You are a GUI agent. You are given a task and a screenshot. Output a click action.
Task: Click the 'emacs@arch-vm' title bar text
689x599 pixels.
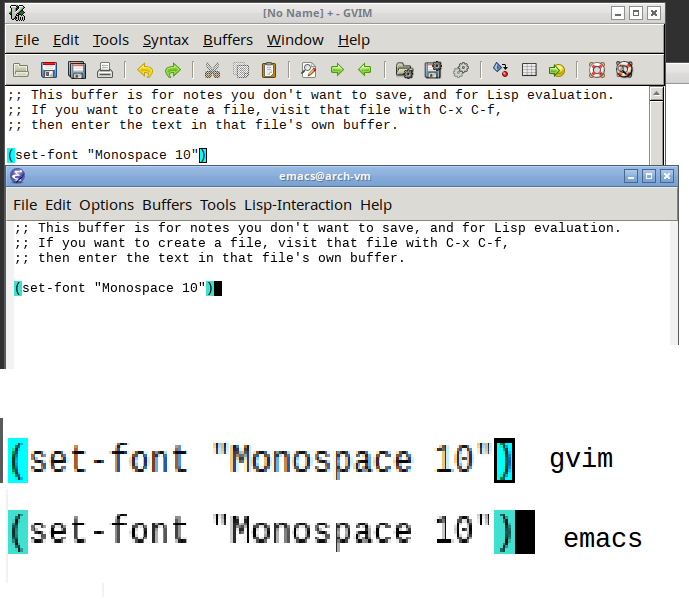click(x=325, y=176)
